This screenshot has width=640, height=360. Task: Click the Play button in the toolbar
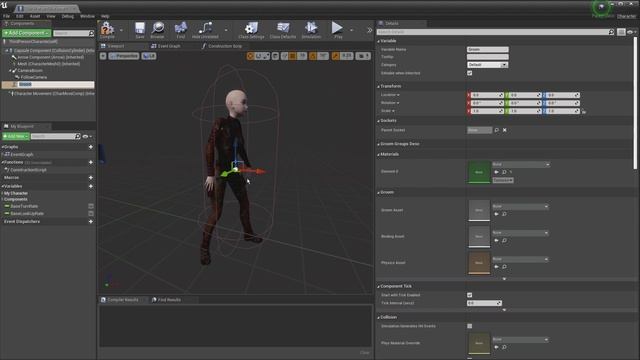point(337,29)
